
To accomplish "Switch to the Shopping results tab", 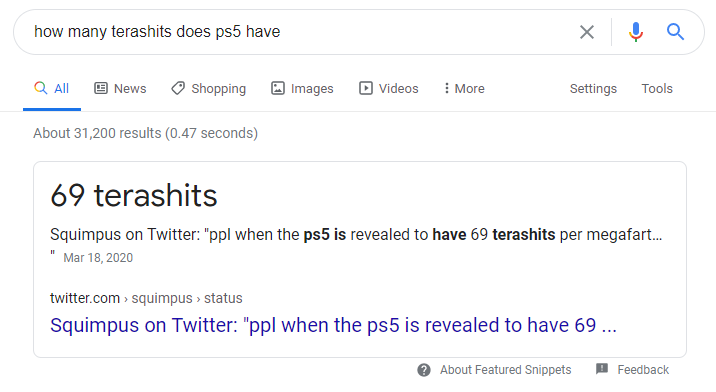I will pyautogui.click(x=209, y=89).
